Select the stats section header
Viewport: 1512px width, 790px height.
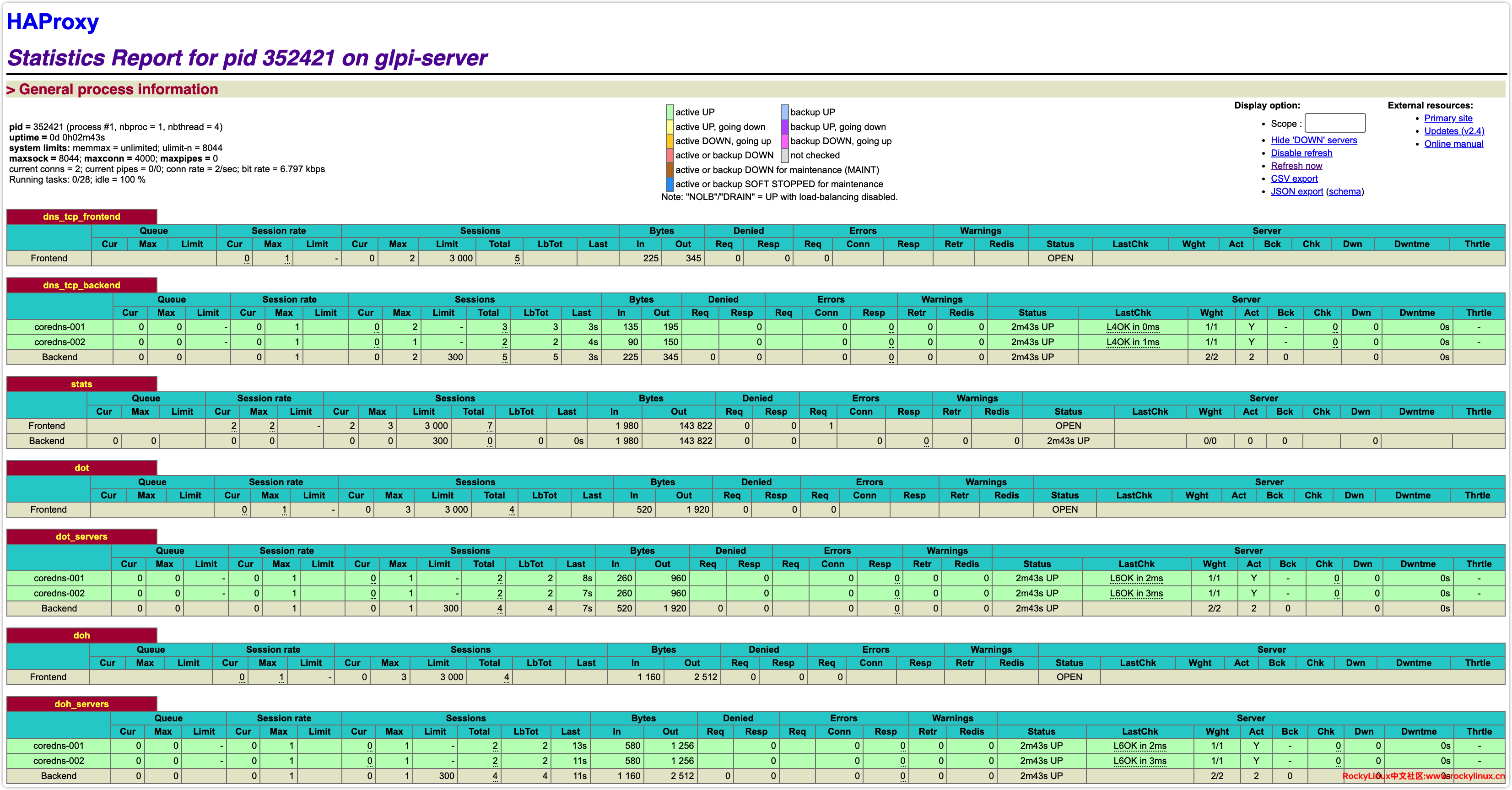click(x=81, y=384)
